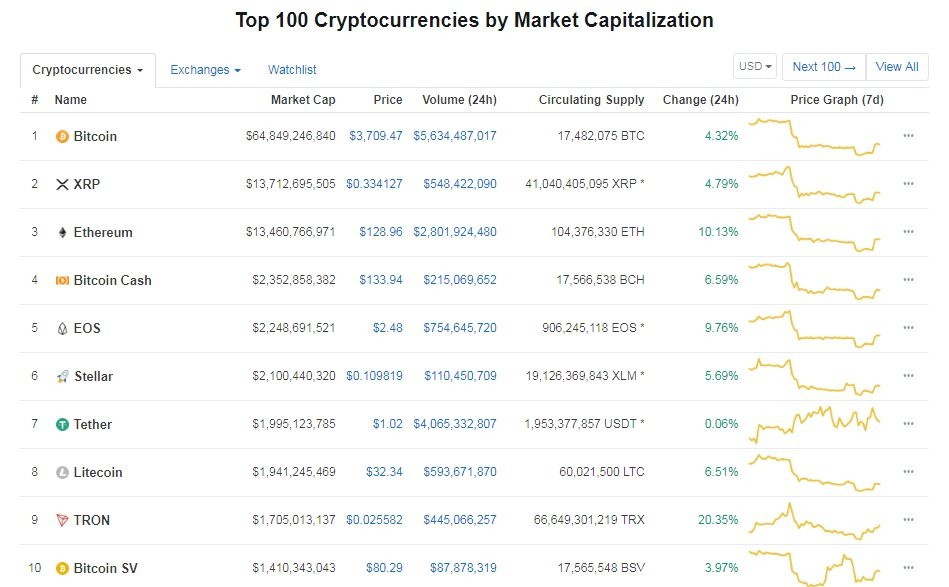The width and height of the screenshot is (949, 587).
Task: Click the Bitcoin Cash logo icon
Action: (x=62, y=280)
